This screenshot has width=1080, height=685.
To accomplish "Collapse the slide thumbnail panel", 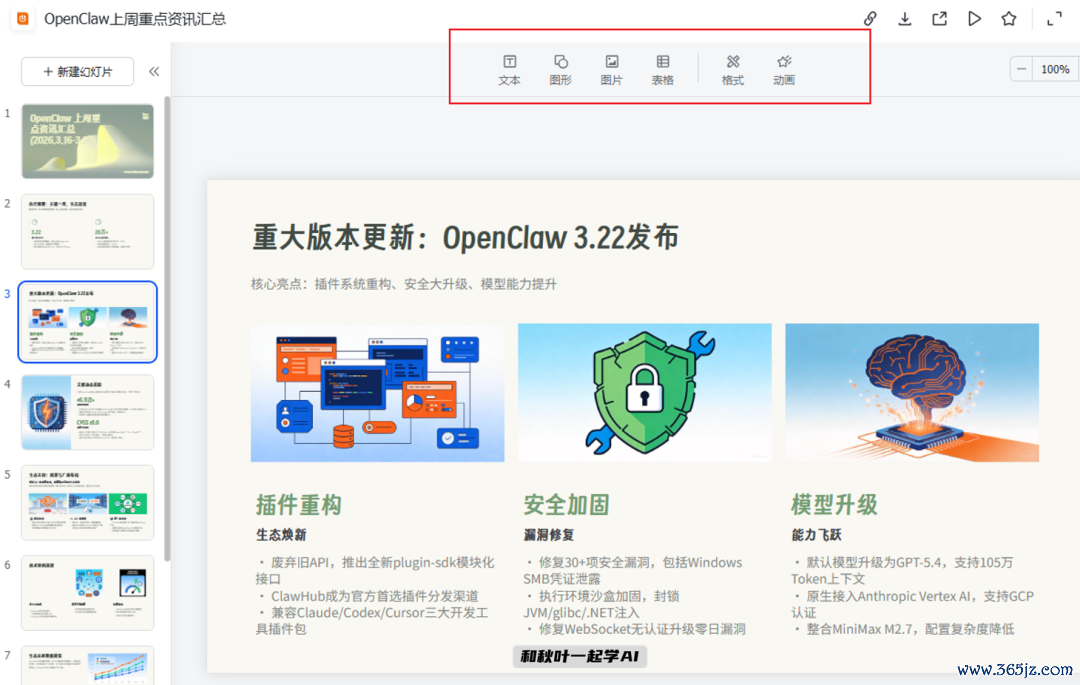I will [154, 72].
